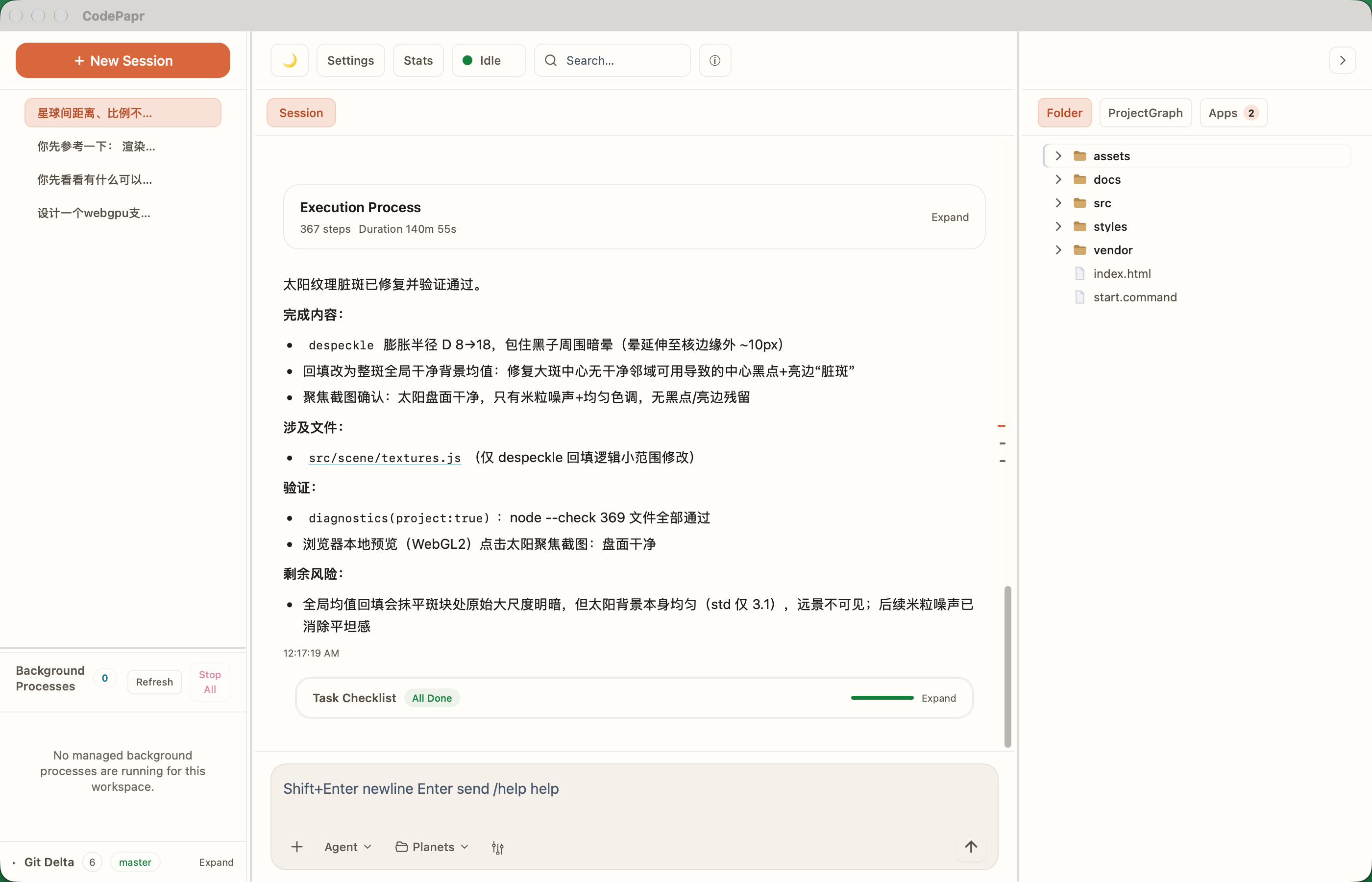
Task: Start a New Session
Action: coord(122,60)
